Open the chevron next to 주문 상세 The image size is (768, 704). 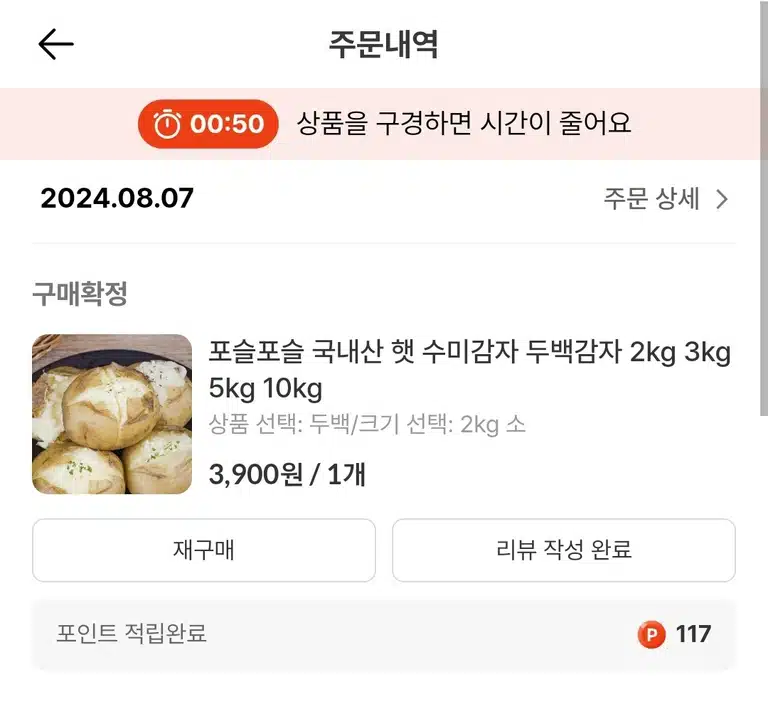point(722,199)
